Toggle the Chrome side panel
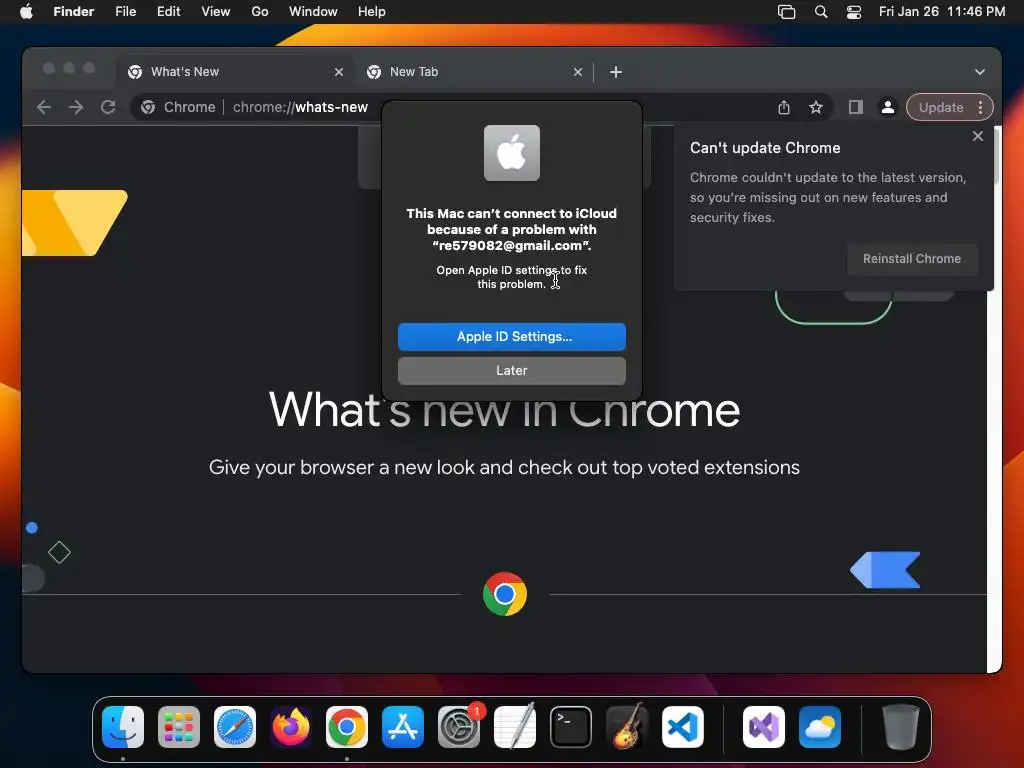 pyautogui.click(x=856, y=107)
